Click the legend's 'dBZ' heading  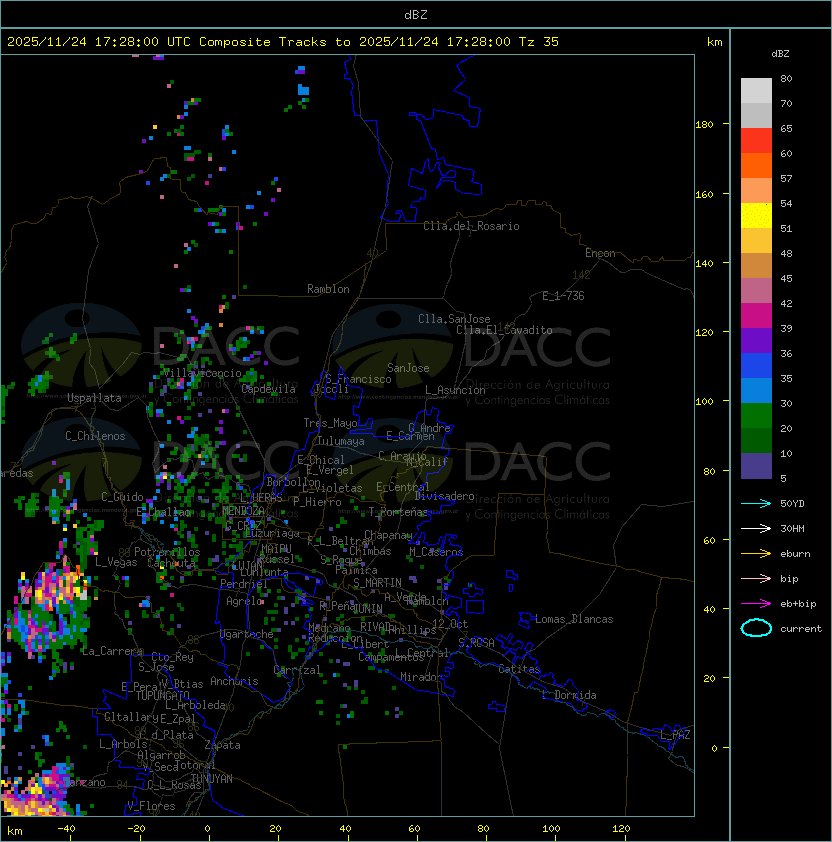pos(780,54)
